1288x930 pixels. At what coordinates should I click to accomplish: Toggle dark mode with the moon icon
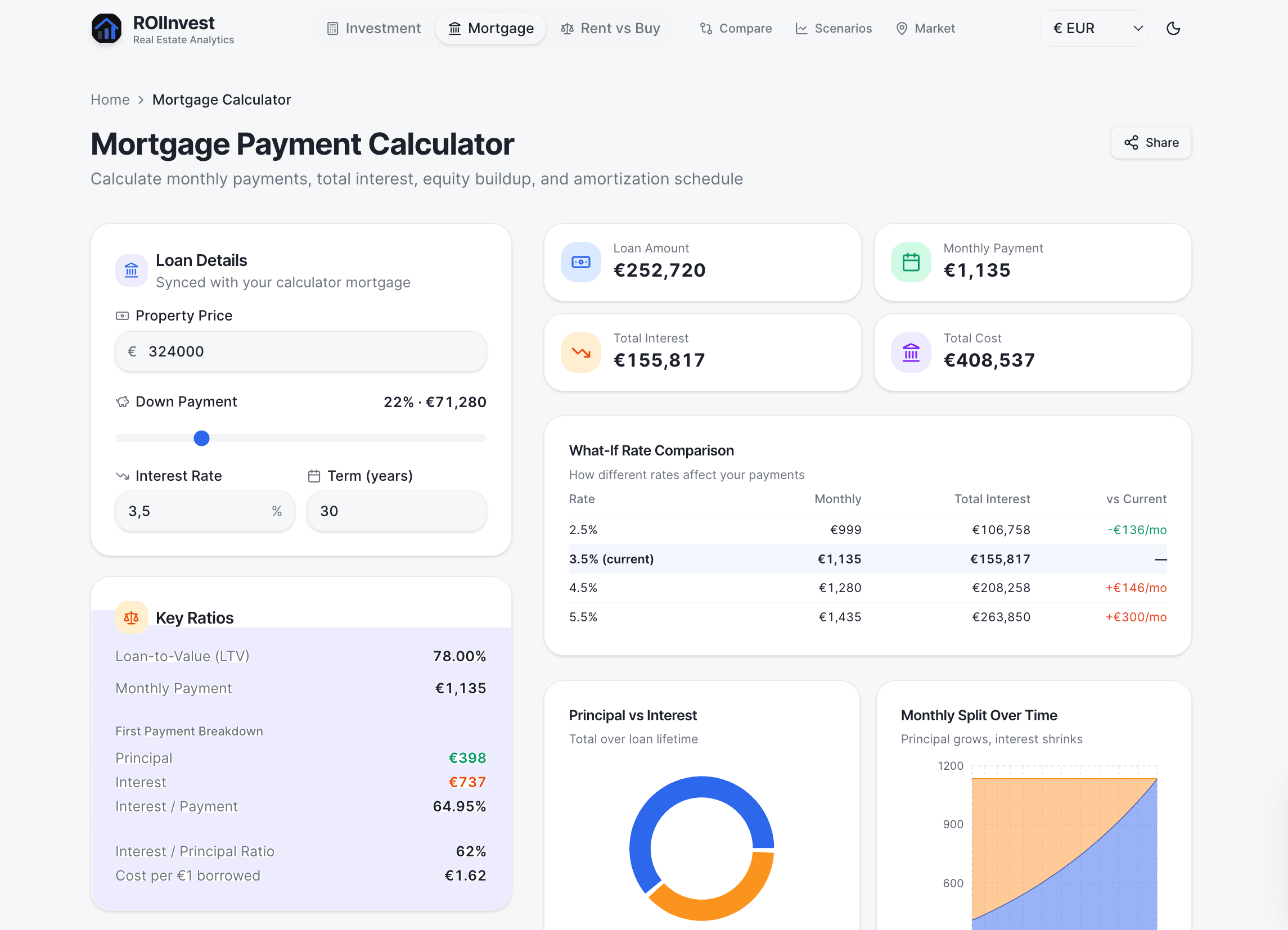coord(1173,28)
